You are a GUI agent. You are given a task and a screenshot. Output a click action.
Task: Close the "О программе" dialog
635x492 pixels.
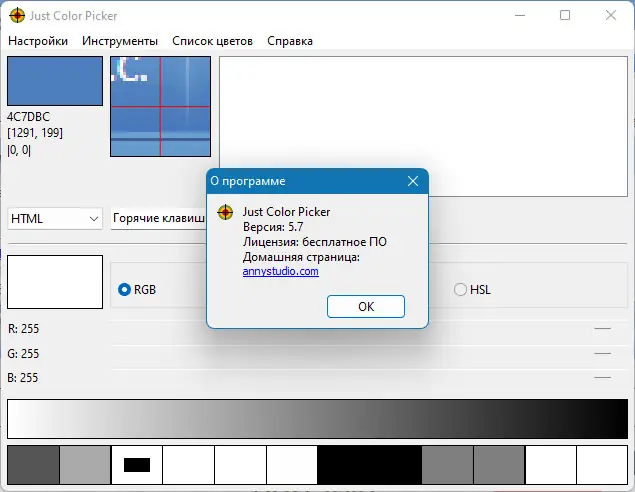(413, 181)
